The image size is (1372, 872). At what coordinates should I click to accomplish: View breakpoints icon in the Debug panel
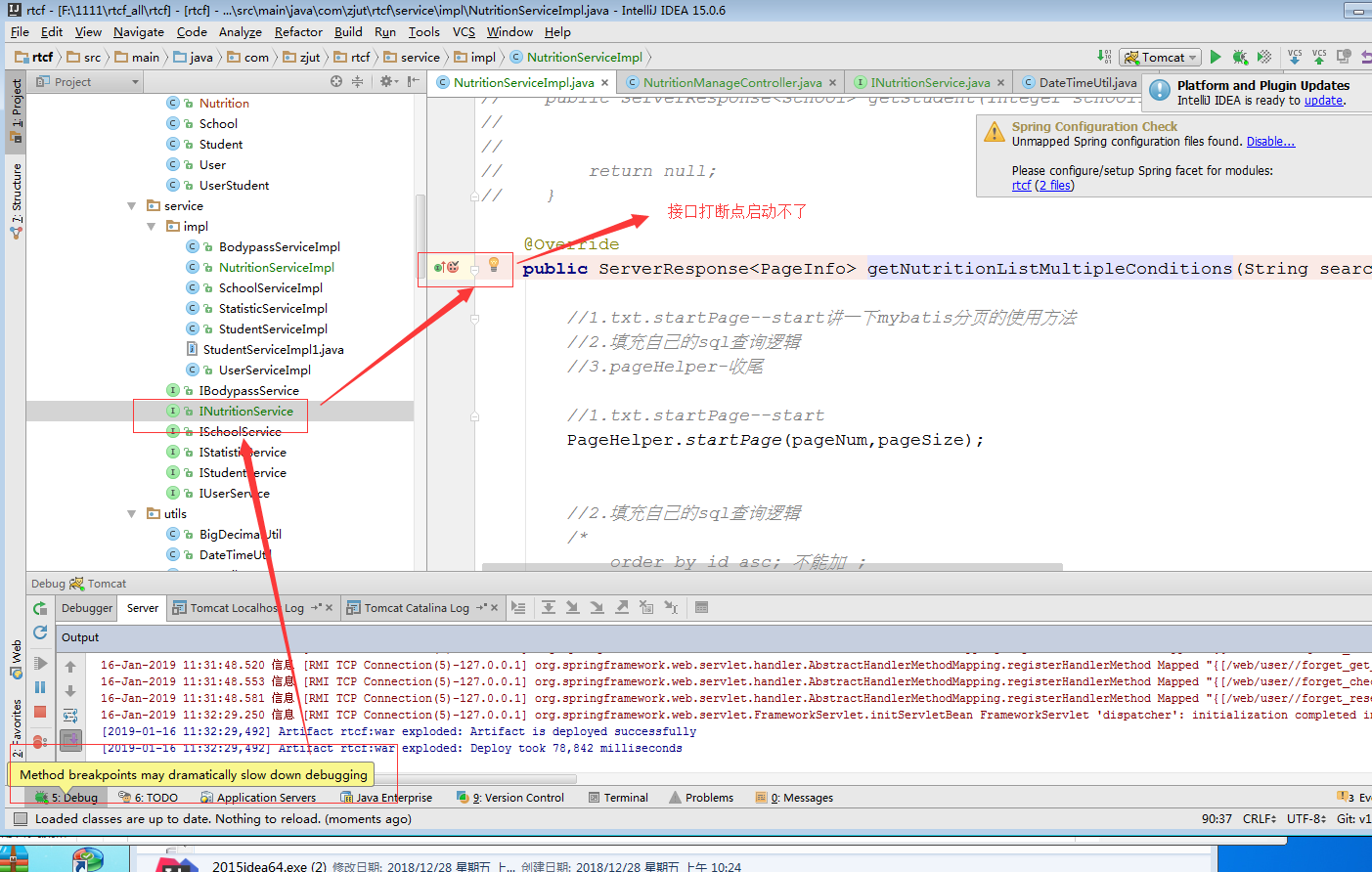[x=40, y=742]
